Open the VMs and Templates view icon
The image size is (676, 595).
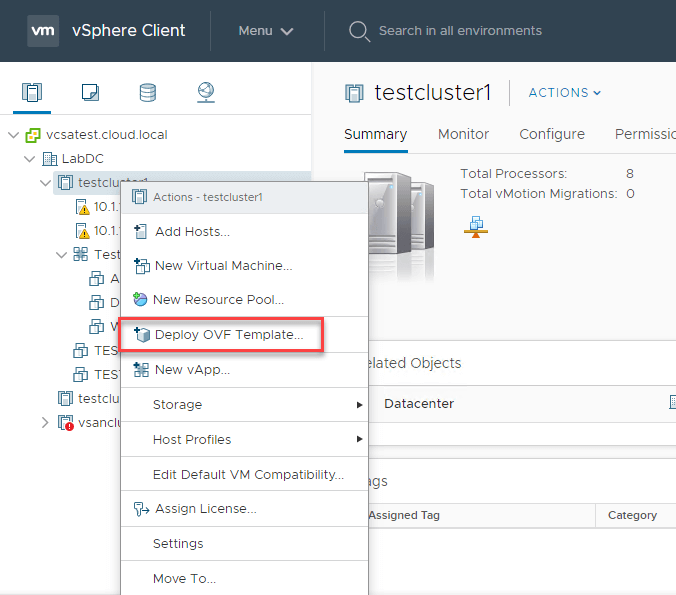(x=90, y=92)
